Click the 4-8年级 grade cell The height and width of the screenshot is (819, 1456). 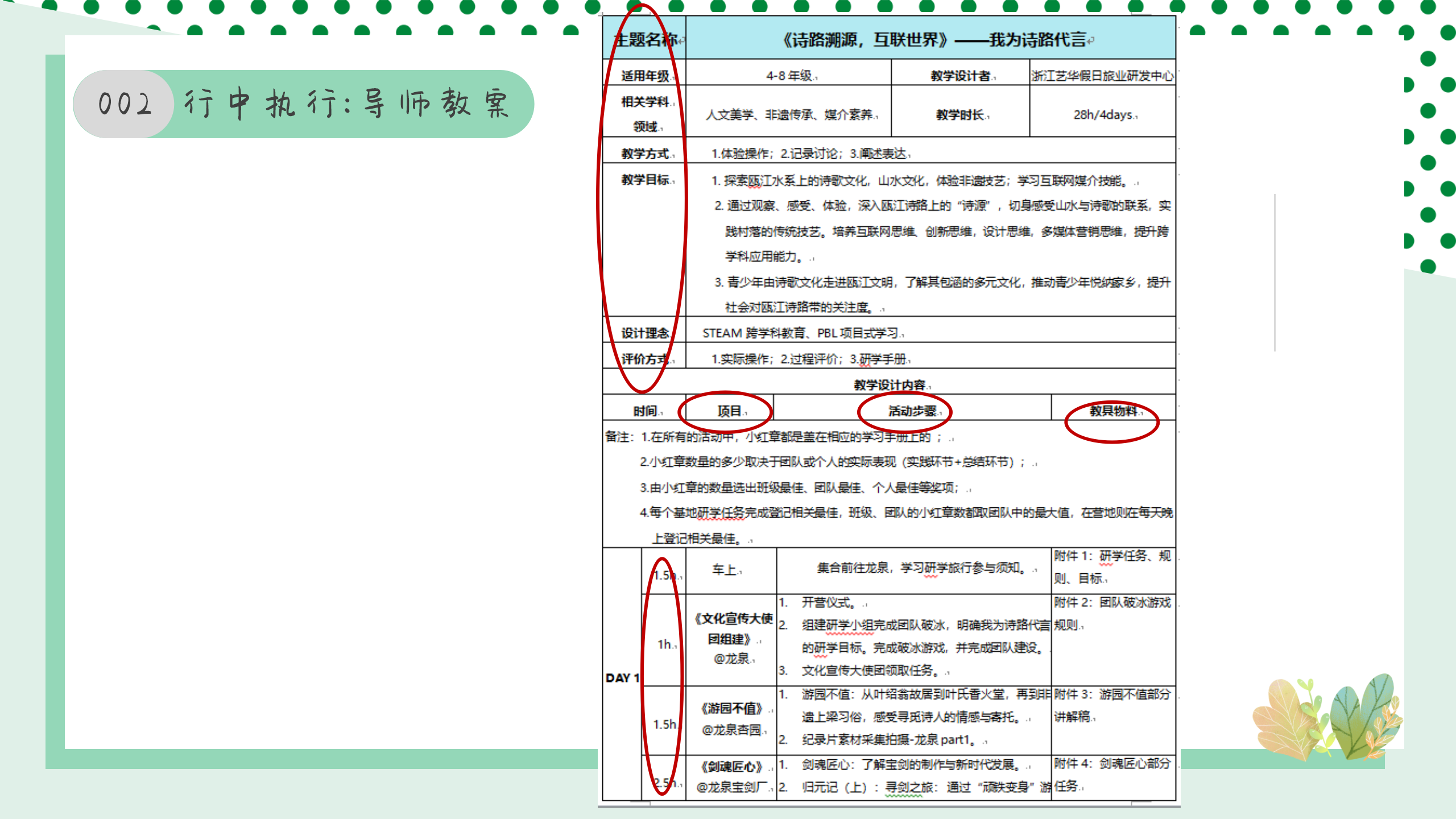pos(789,76)
